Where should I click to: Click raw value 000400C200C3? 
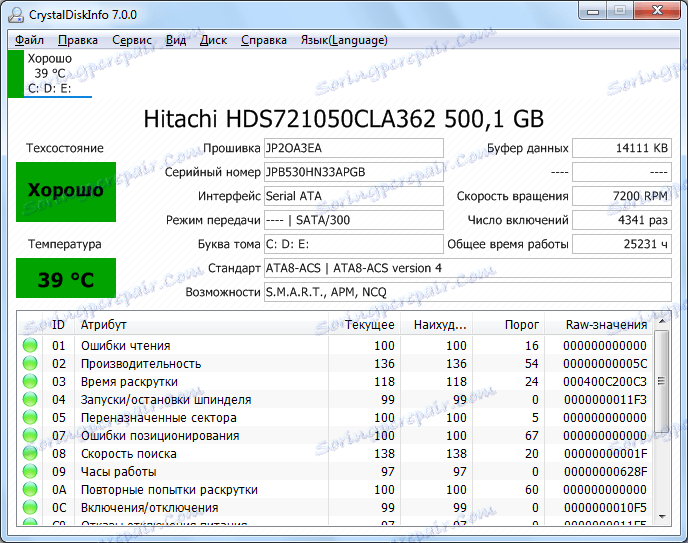(x=605, y=382)
